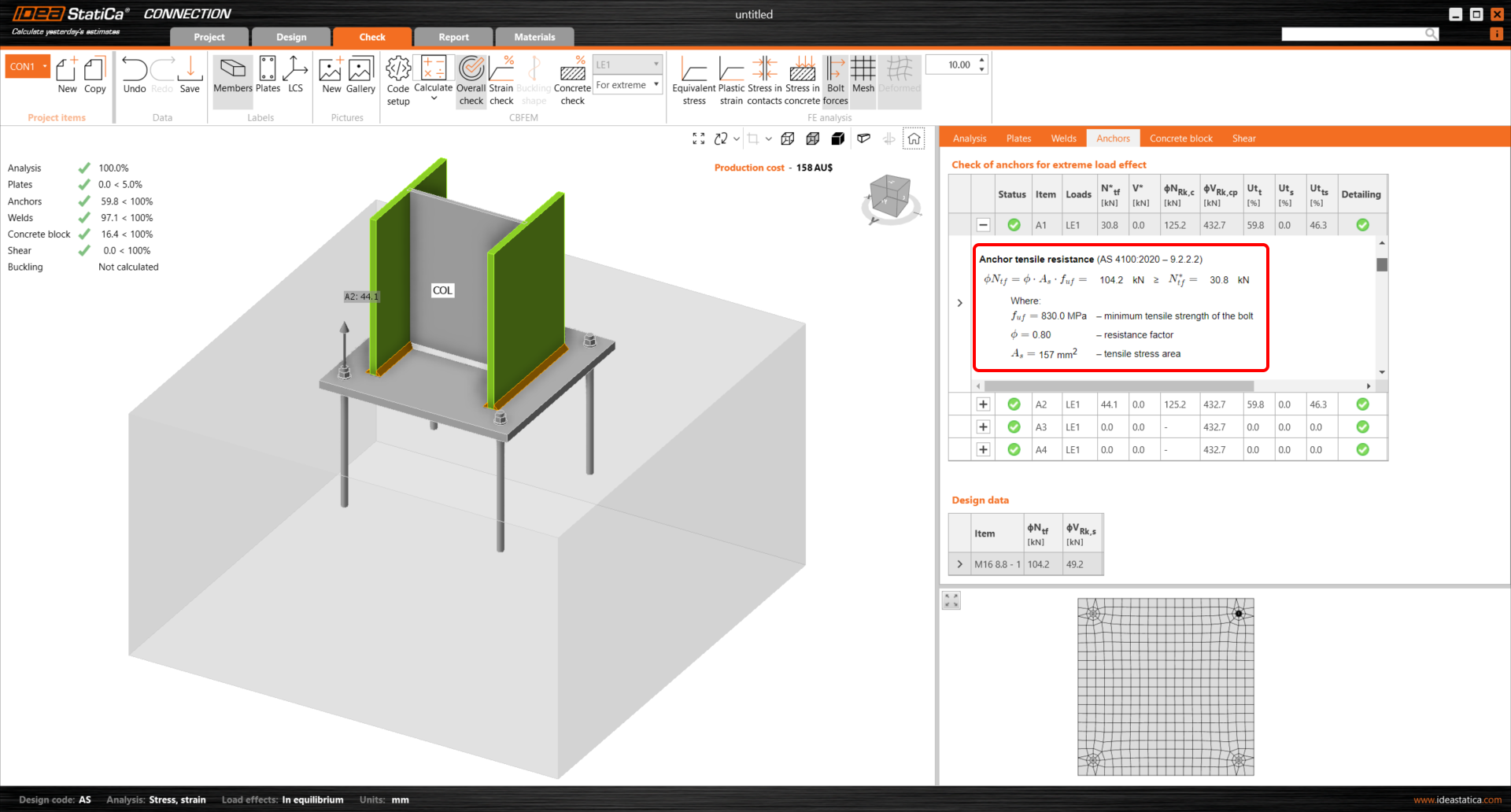Toggle Bolt forces display
Viewport: 1511px width, 812px height.
pos(835,79)
